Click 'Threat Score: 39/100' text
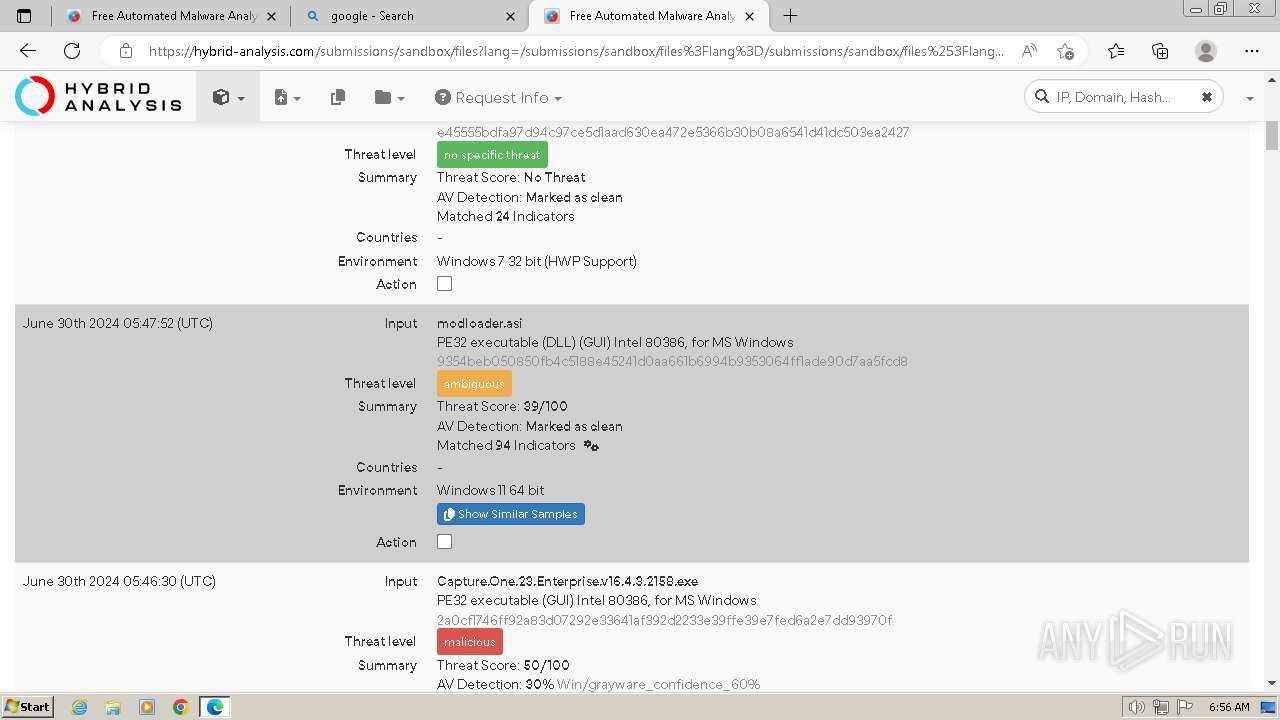Image resolution: width=1280 pixels, height=720 pixels. pos(502,407)
